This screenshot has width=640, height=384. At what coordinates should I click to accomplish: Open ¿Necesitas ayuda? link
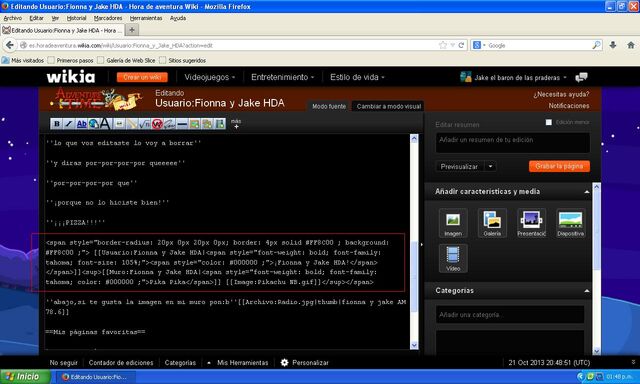pyautogui.click(x=561, y=94)
